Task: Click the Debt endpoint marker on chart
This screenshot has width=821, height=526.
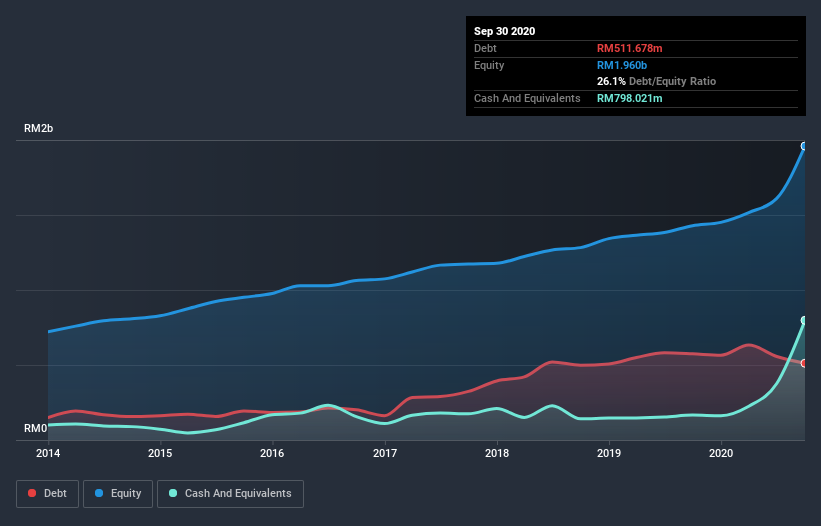Action: [804, 363]
